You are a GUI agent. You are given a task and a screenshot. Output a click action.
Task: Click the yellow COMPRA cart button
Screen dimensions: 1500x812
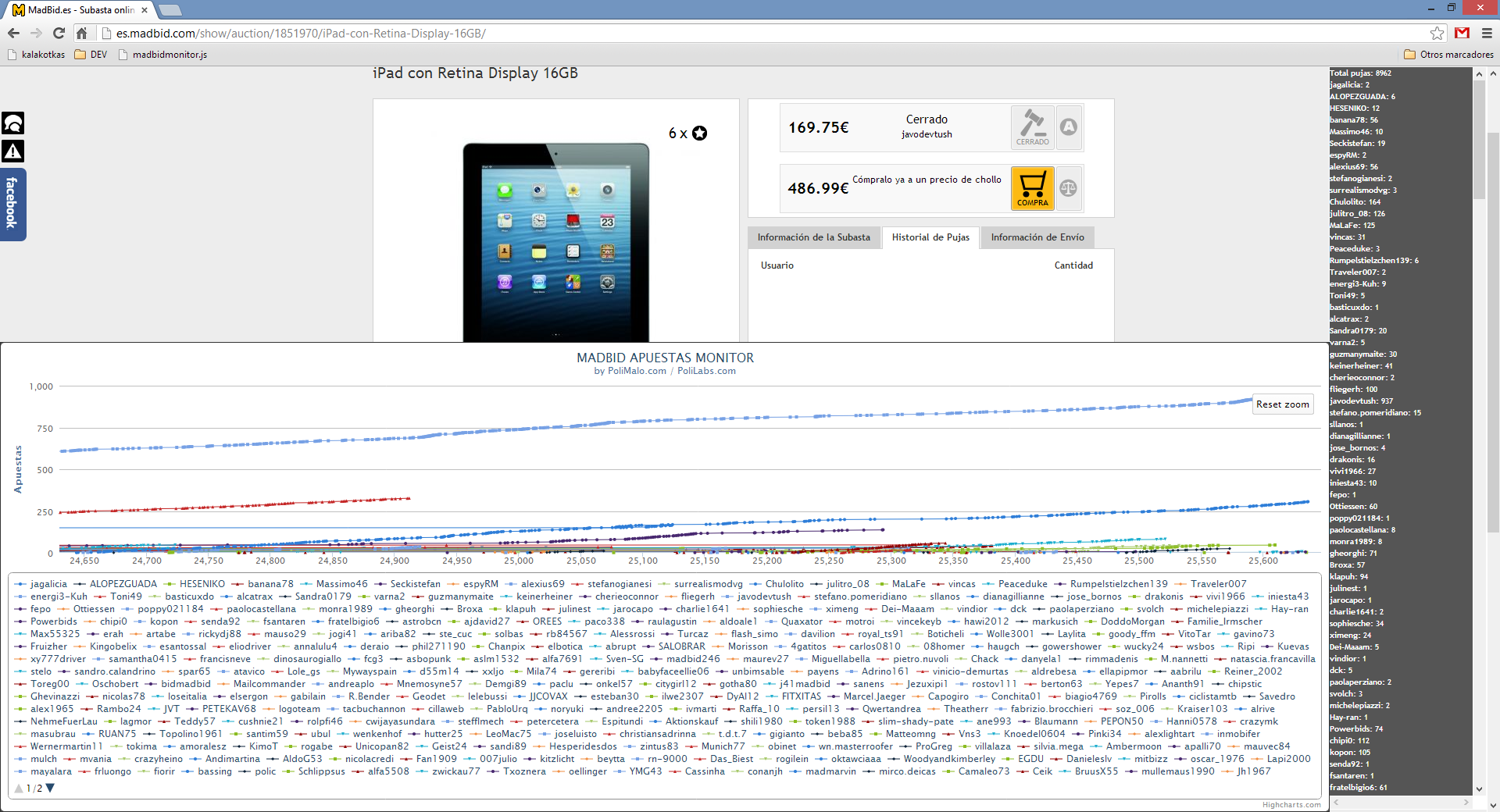tap(1033, 188)
